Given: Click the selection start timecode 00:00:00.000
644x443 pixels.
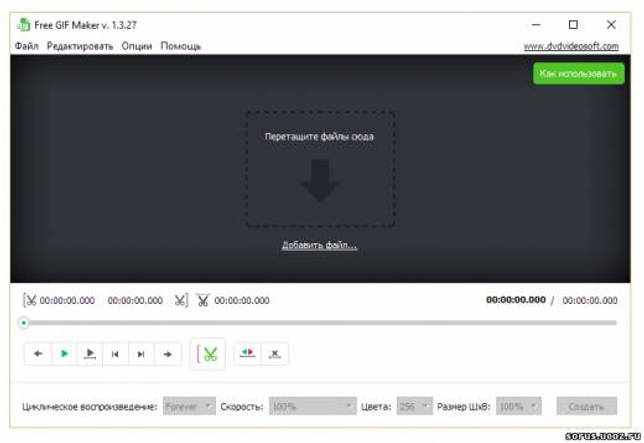Looking at the screenshot, I should coord(67,301).
